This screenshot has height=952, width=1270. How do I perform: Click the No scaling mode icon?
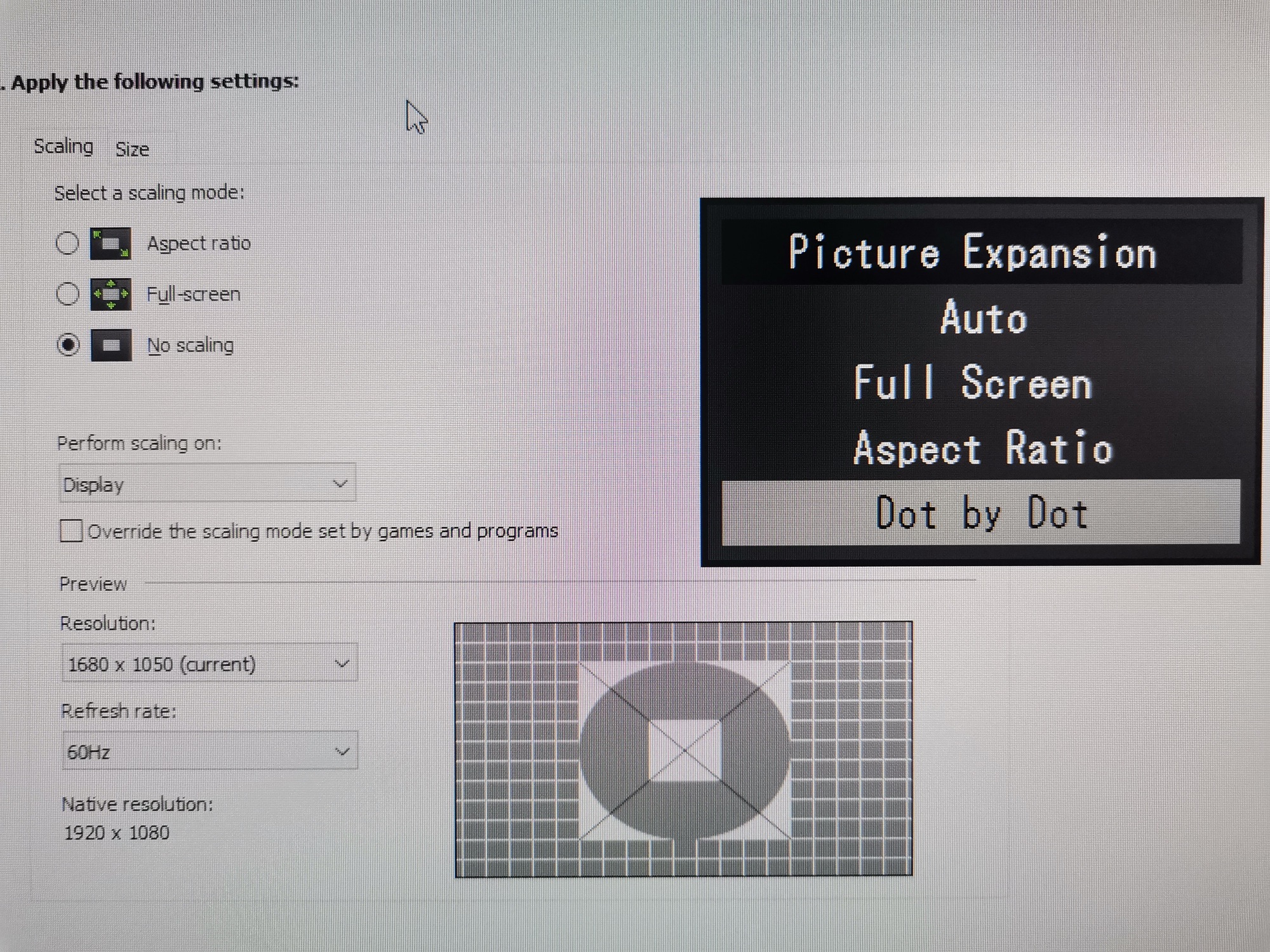(111, 345)
